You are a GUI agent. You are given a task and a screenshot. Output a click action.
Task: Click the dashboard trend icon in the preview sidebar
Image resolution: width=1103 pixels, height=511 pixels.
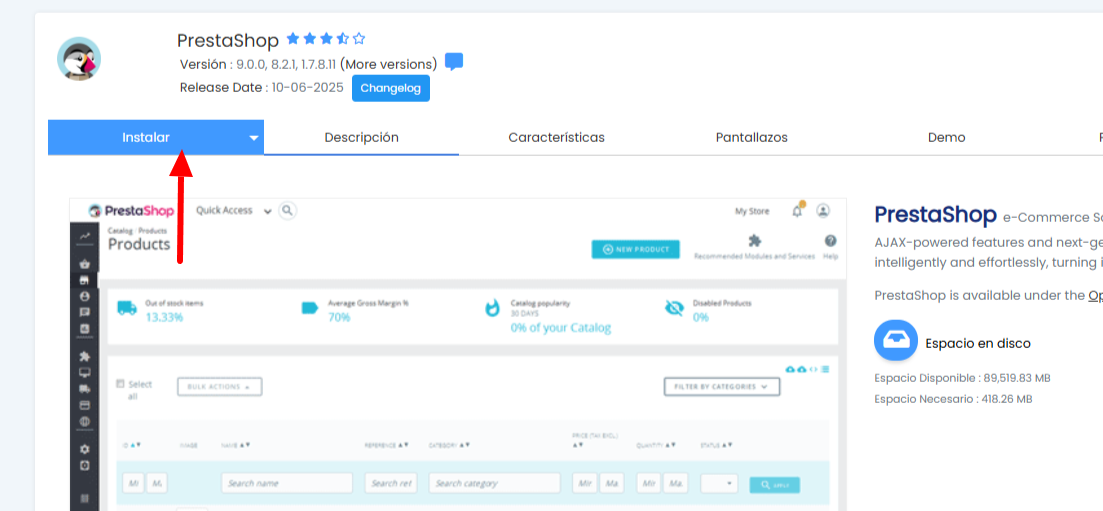tap(85, 236)
